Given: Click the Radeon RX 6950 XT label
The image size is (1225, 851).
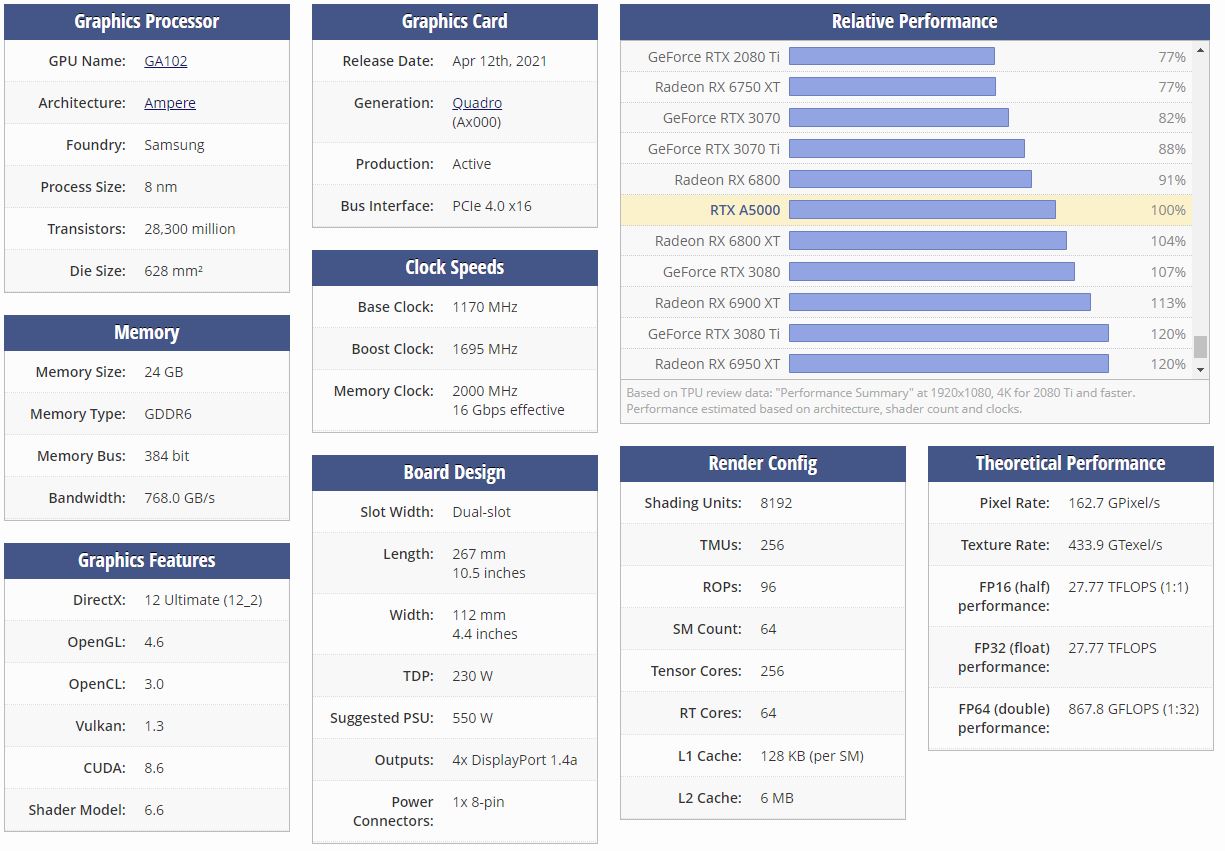Looking at the screenshot, I should point(717,364).
